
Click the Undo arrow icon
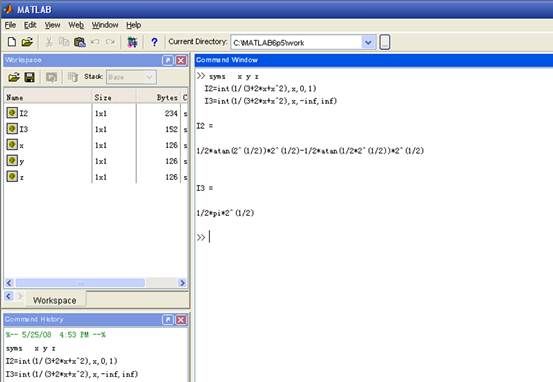tap(95, 42)
